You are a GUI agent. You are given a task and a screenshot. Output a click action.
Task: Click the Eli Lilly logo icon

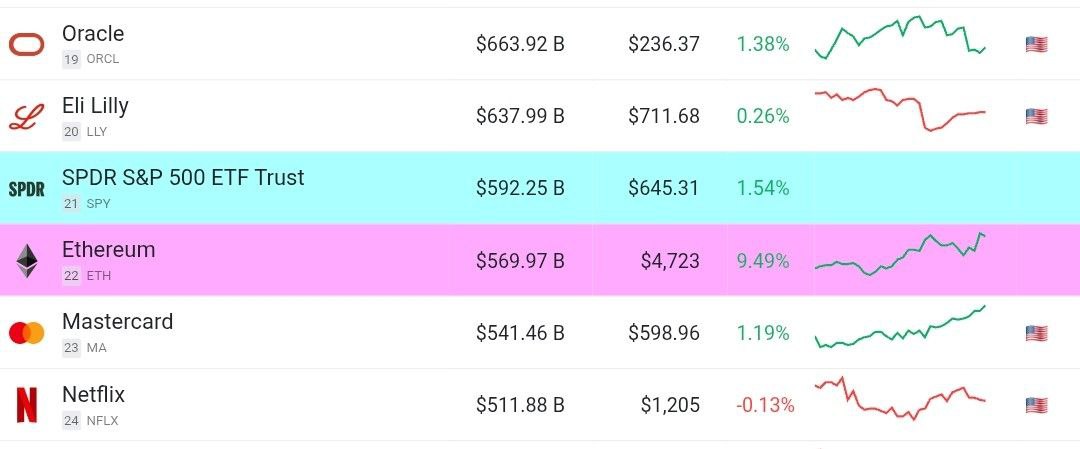tap(26, 116)
